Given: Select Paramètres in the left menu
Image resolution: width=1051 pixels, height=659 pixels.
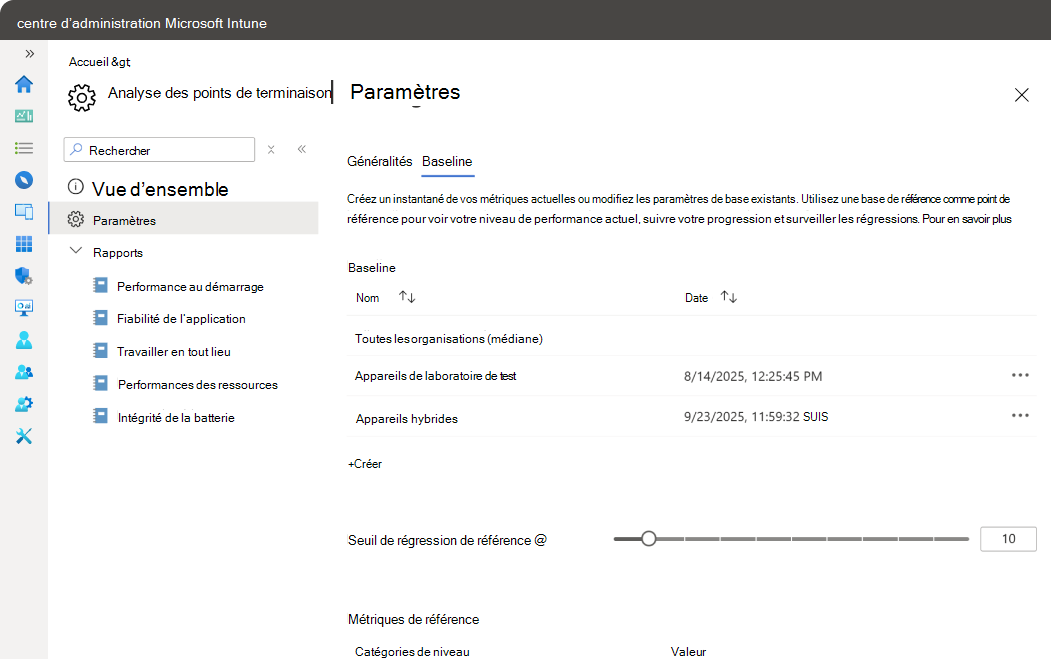Looking at the screenshot, I should 184,220.
